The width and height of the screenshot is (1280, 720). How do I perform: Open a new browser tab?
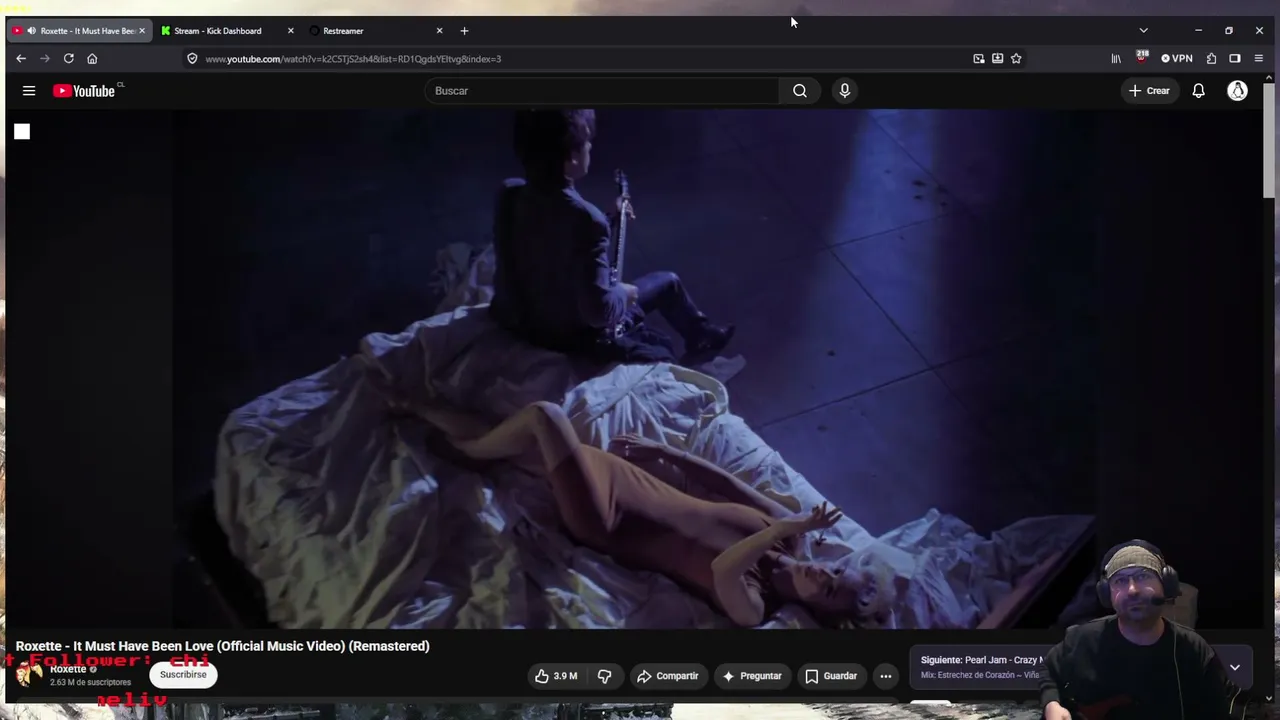464,31
